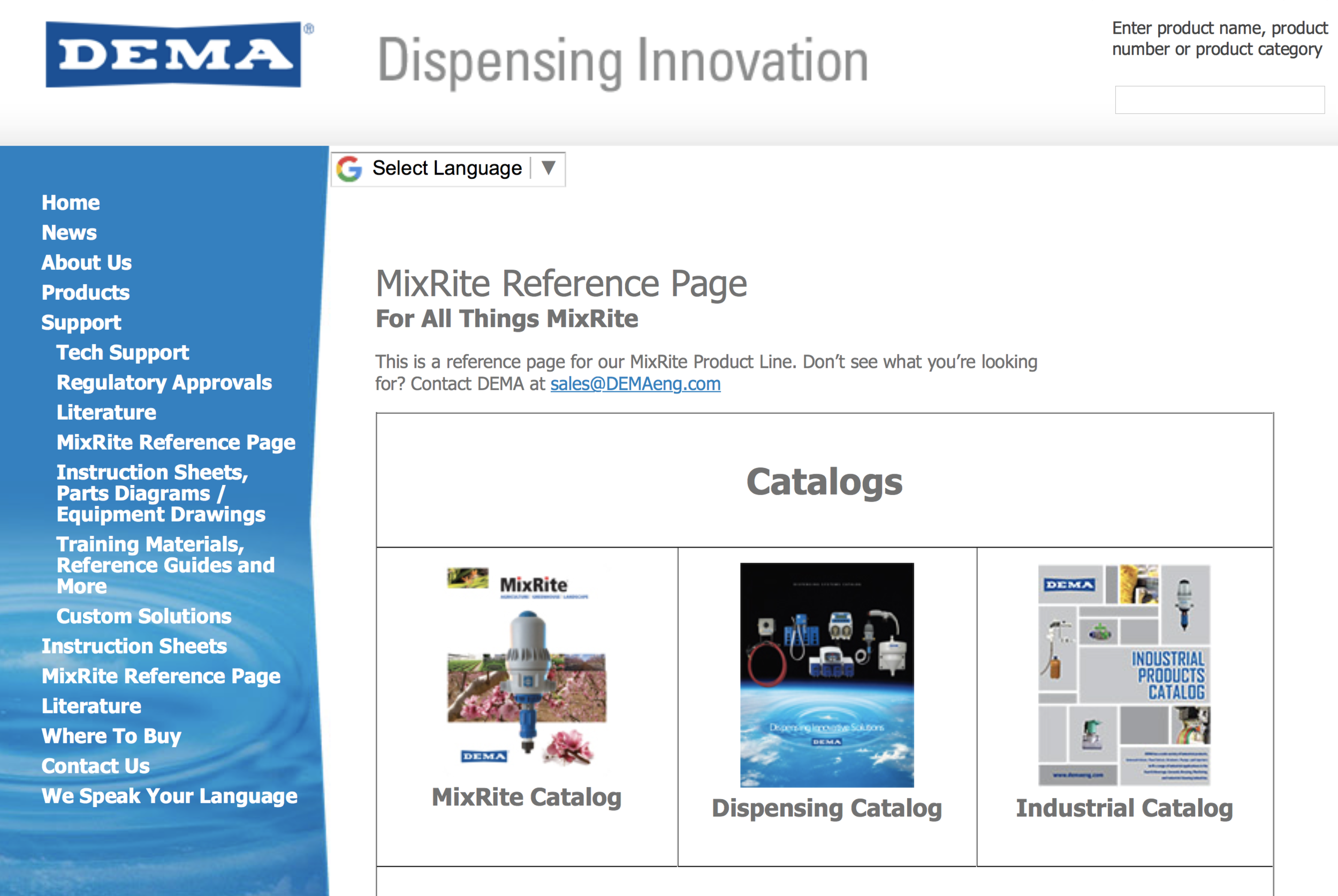The height and width of the screenshot is (896, 1338).
Task: Click the Industrial Catalog caption
Action: (1124, 808)
